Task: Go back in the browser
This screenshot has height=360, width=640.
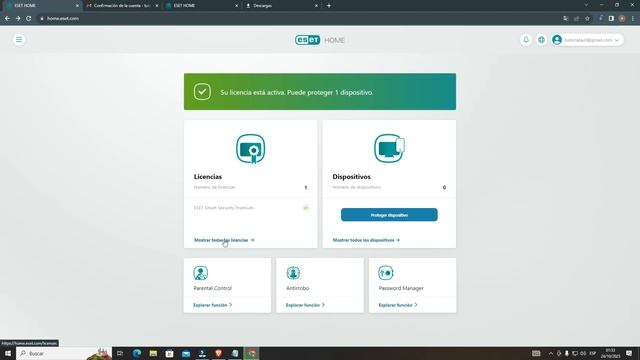Action: click(x=7, y=18)
